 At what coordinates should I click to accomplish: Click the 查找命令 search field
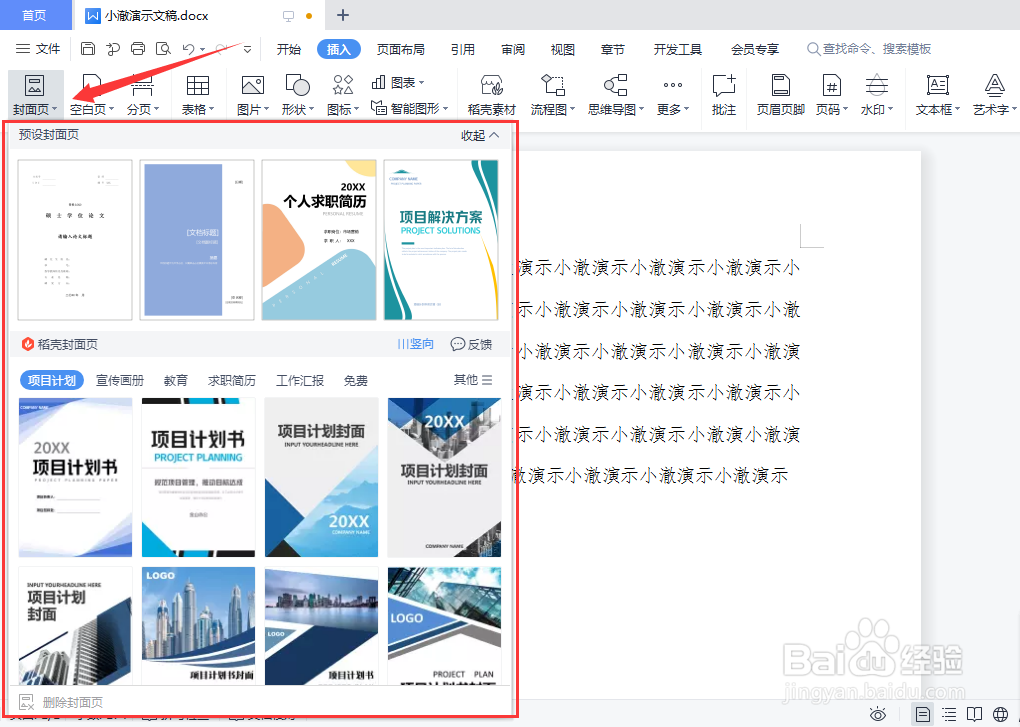868,49
